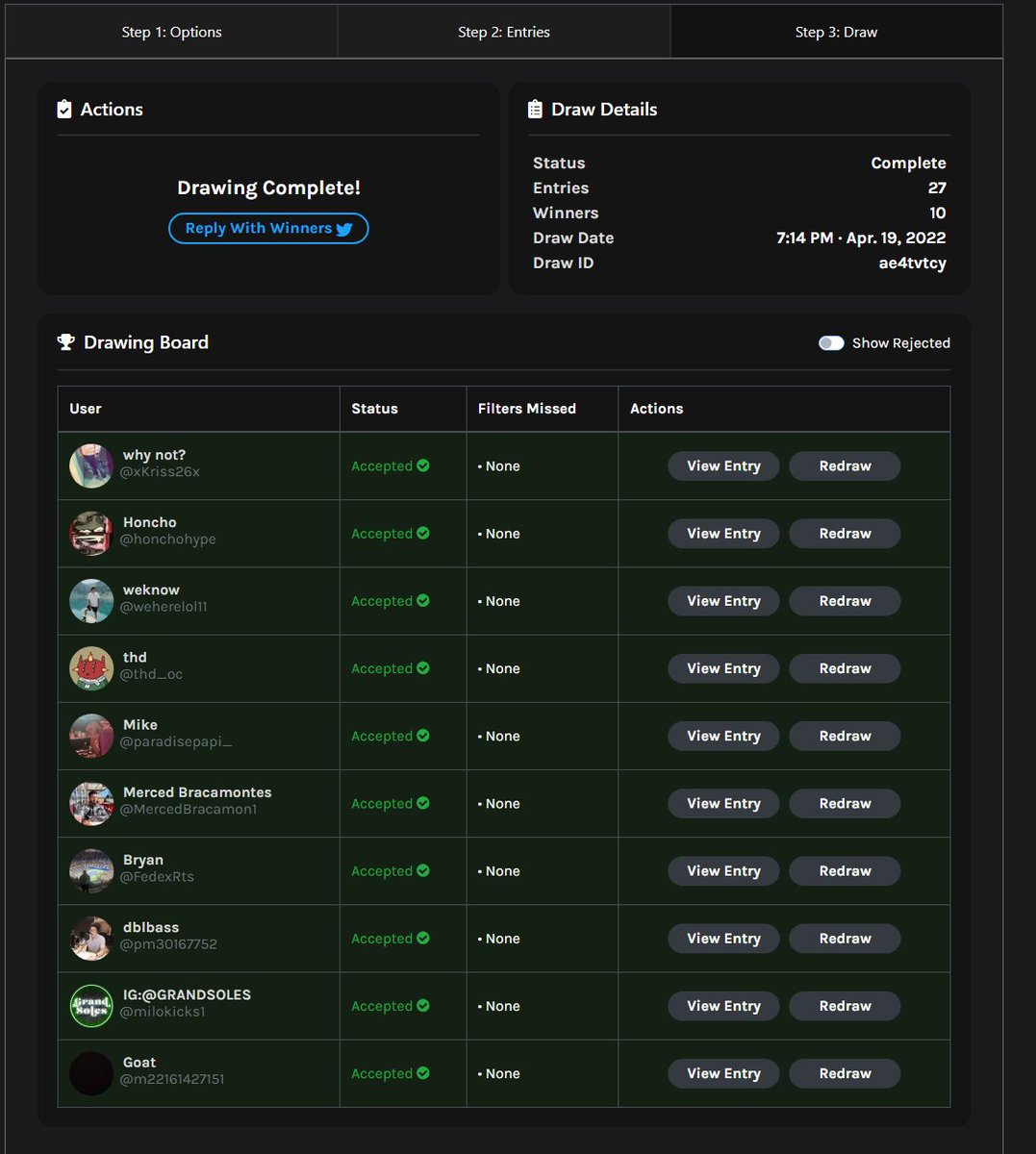
Task: Click the User column header
Action: [86, 409]
